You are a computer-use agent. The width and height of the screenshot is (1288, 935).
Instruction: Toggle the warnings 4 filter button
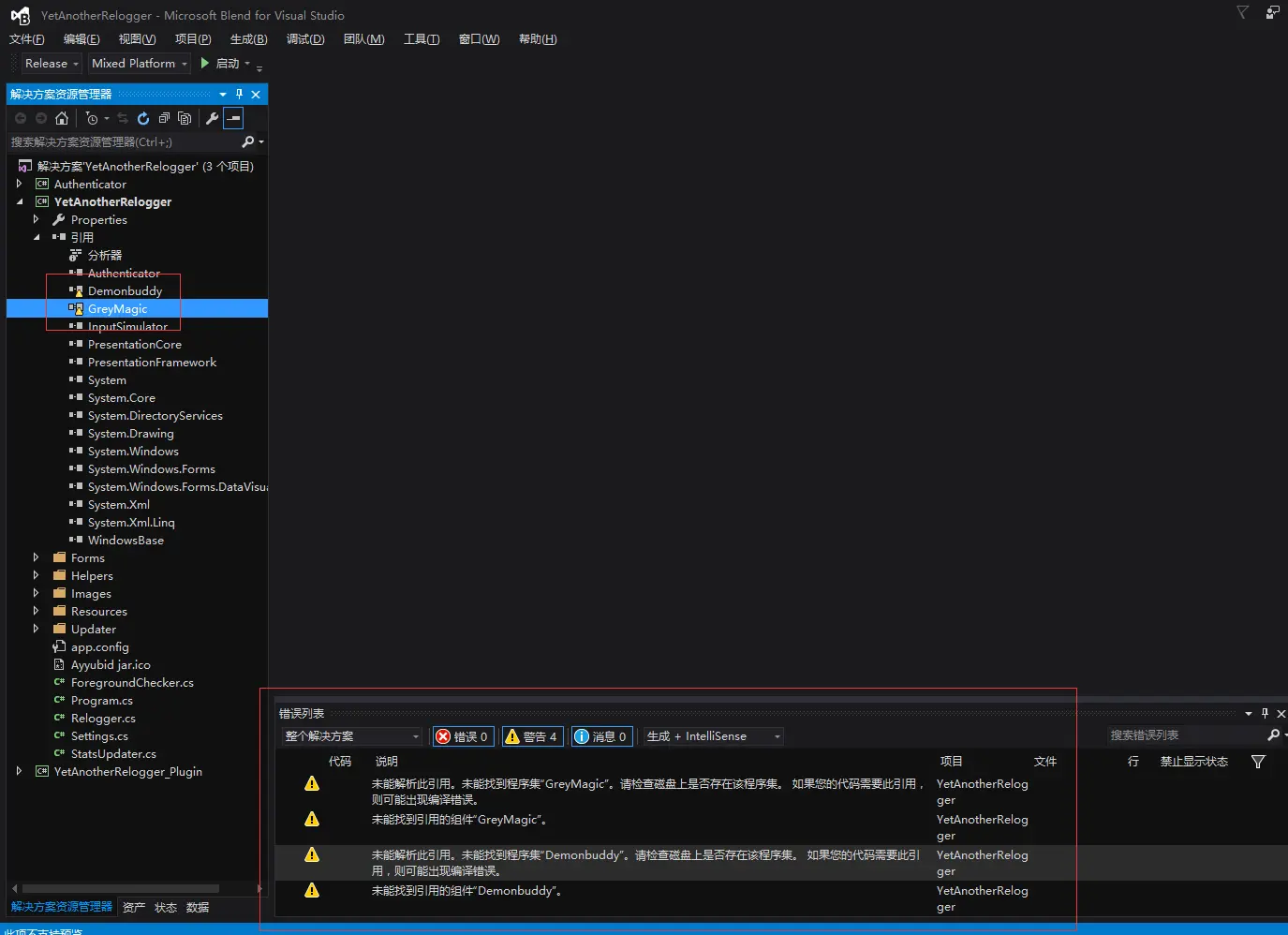[531, 736]
